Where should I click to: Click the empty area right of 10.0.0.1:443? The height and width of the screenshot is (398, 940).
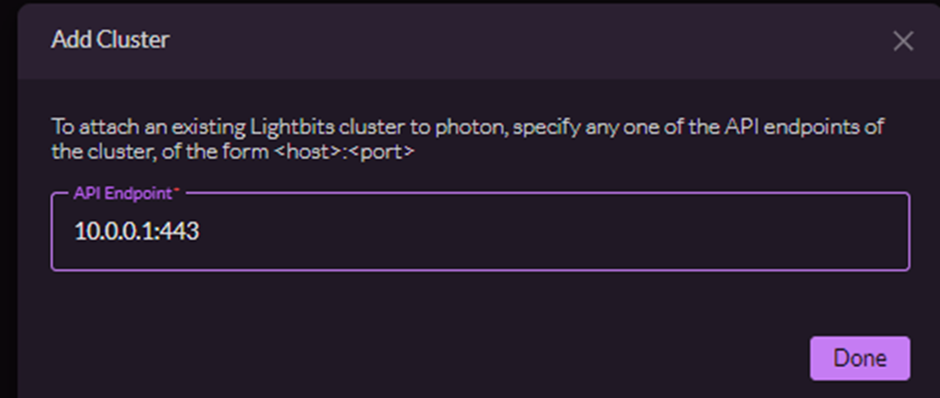click(x=552, y=231)
